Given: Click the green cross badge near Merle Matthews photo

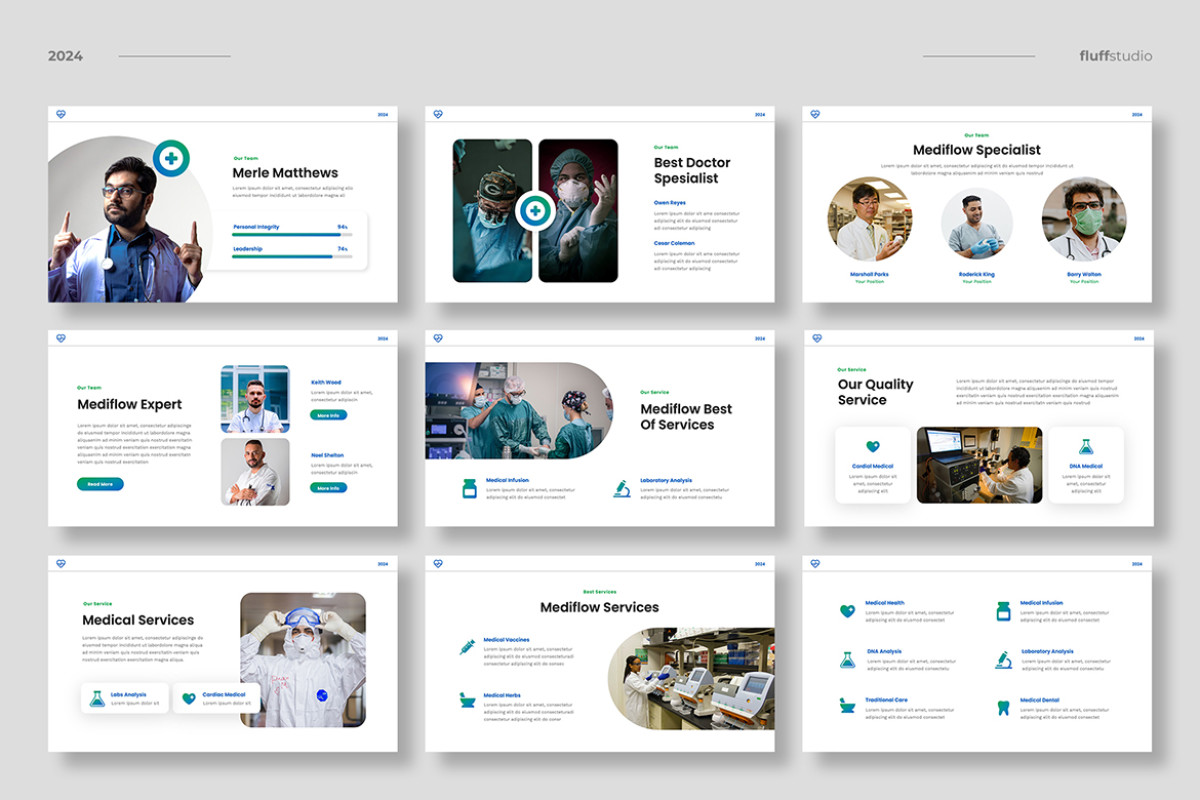Looking at the screenshot, I should 172,157.
